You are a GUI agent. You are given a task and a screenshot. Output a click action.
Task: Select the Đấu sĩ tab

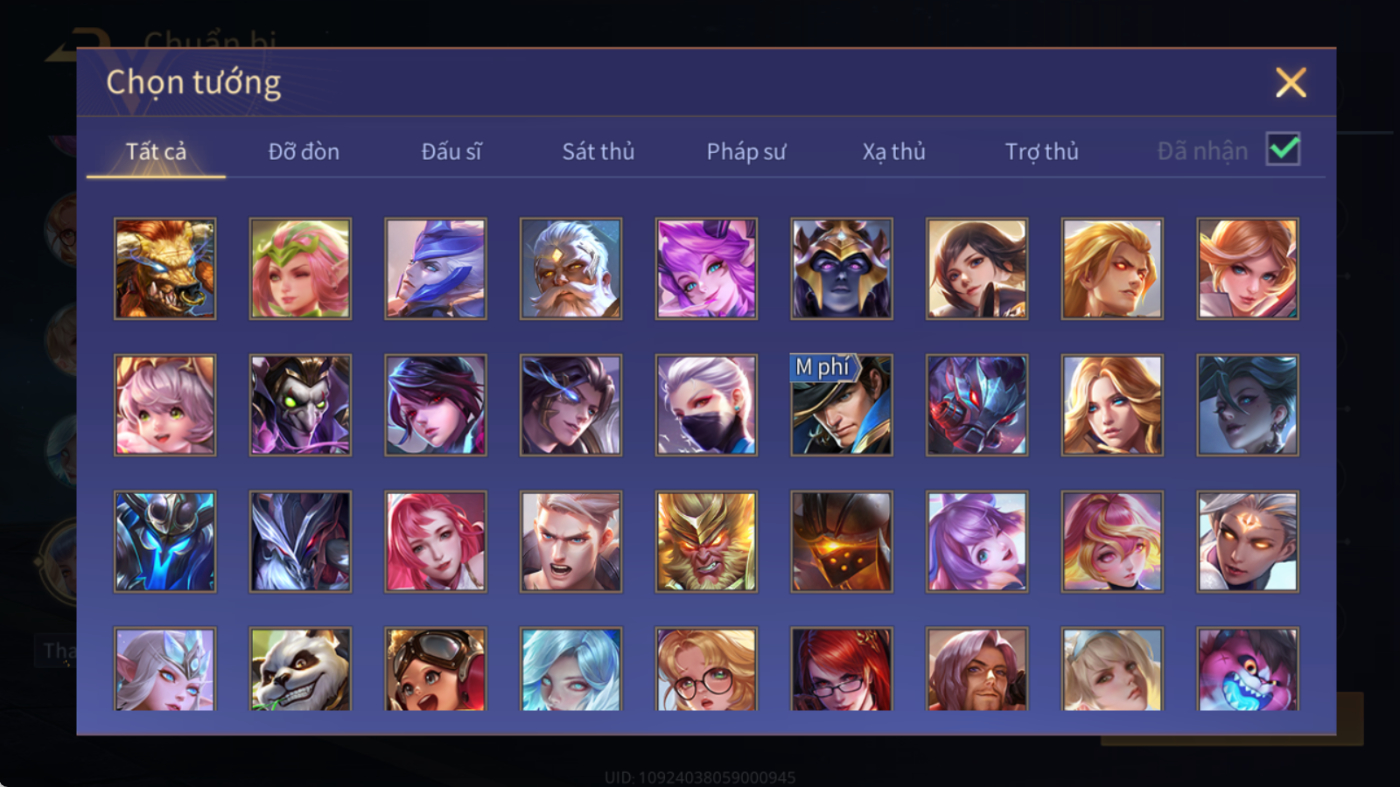pos(451,151)
